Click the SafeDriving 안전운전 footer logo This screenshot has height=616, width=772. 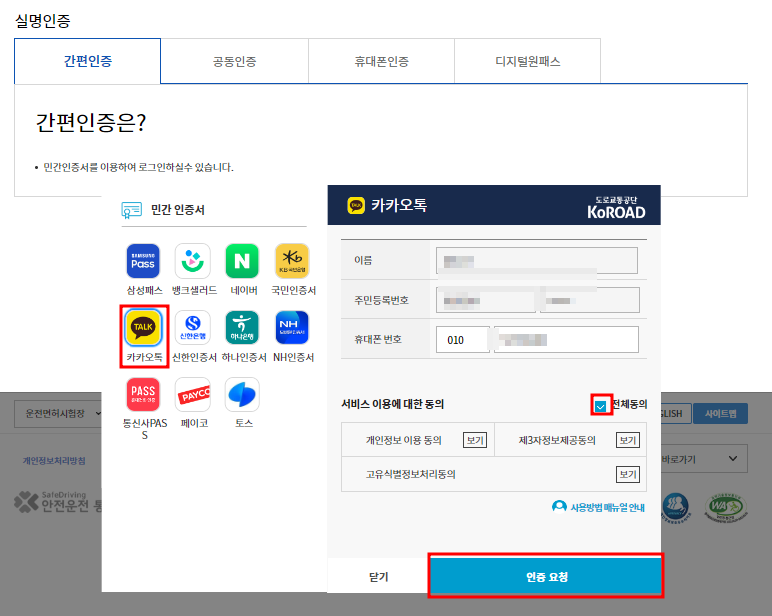pyautogui.click(x=58, y=502)
